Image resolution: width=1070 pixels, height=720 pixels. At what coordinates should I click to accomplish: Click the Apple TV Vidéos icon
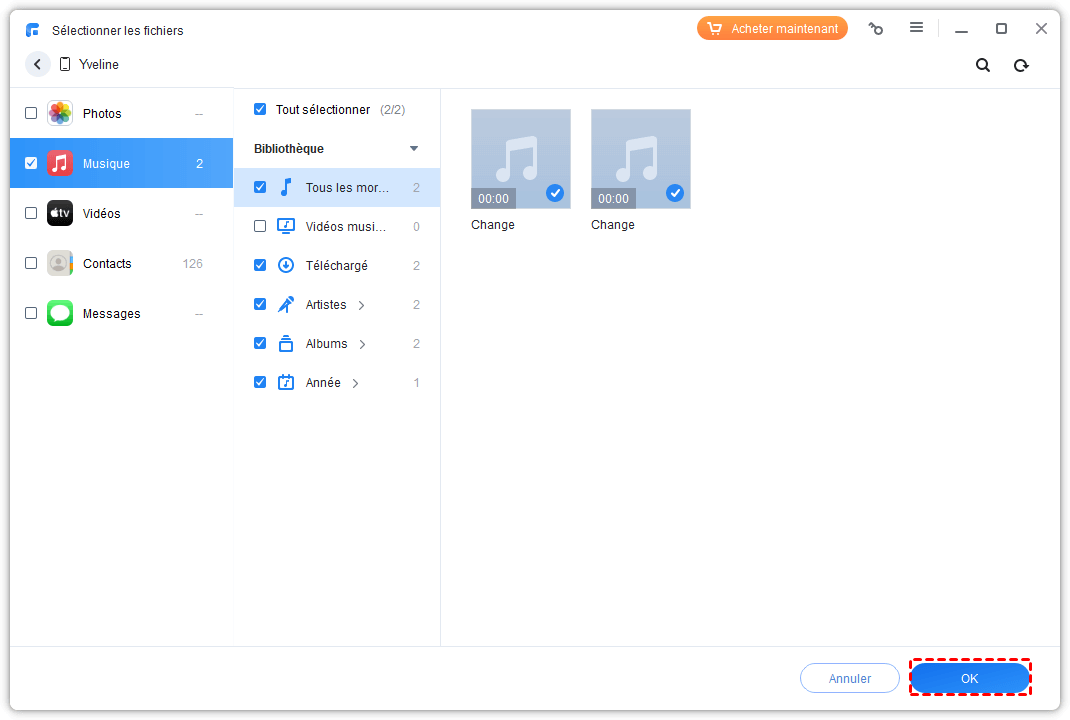pyautogui.click(x=60, y=213)
